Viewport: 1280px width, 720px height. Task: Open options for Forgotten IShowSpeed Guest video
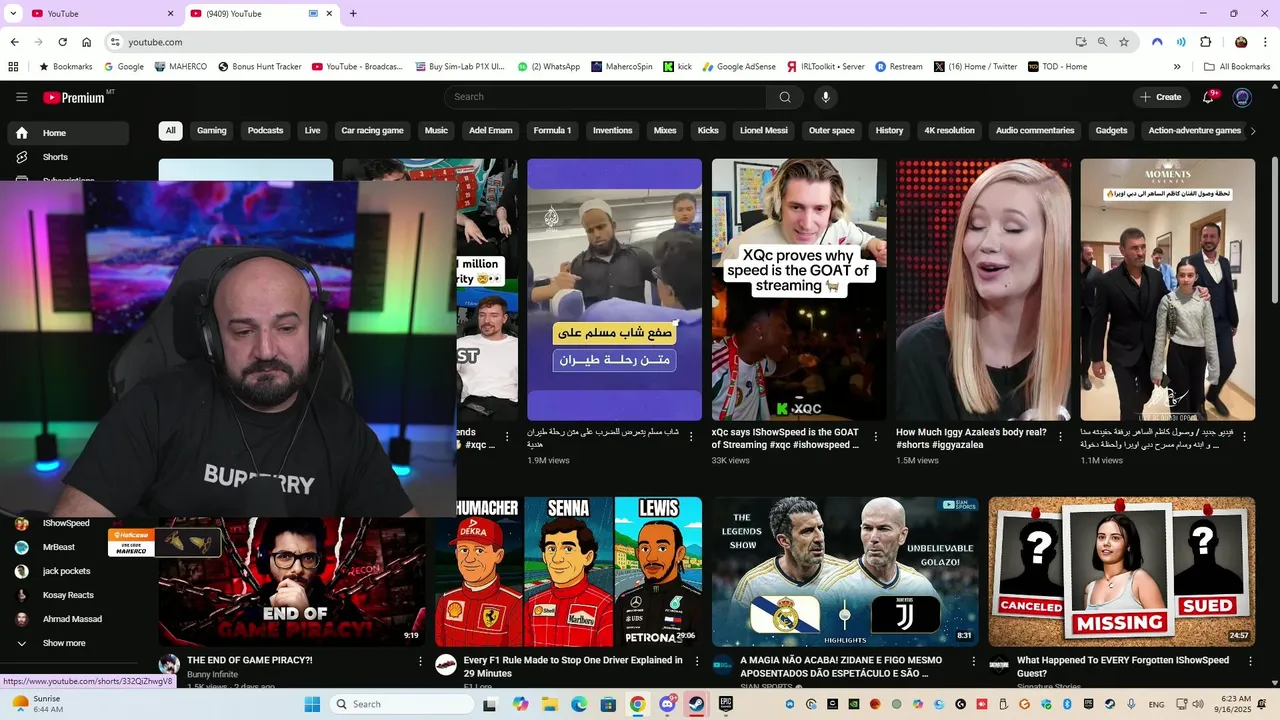point(1250,661)
